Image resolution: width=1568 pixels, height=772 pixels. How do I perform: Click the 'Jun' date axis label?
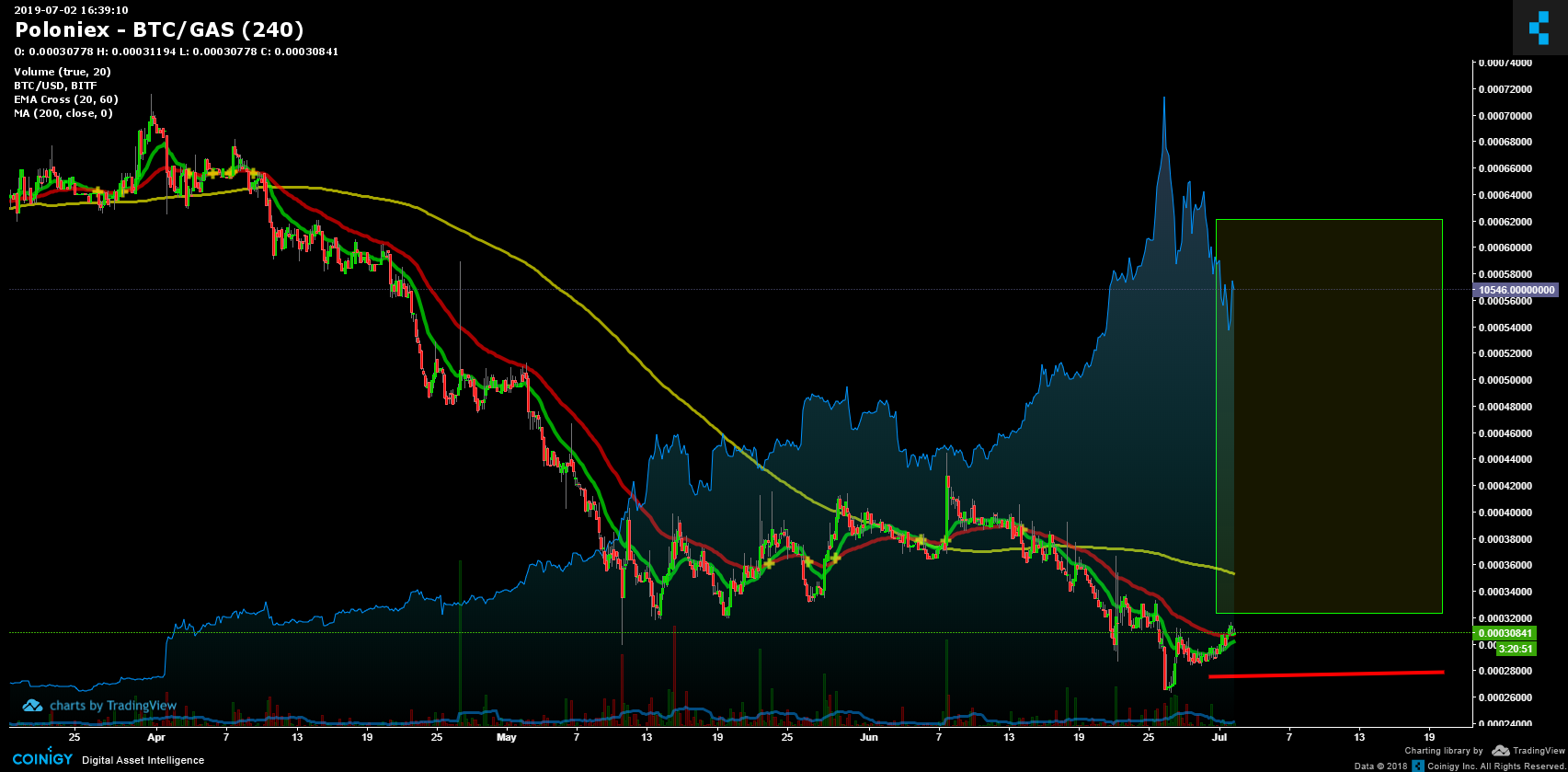coord(868,737)
